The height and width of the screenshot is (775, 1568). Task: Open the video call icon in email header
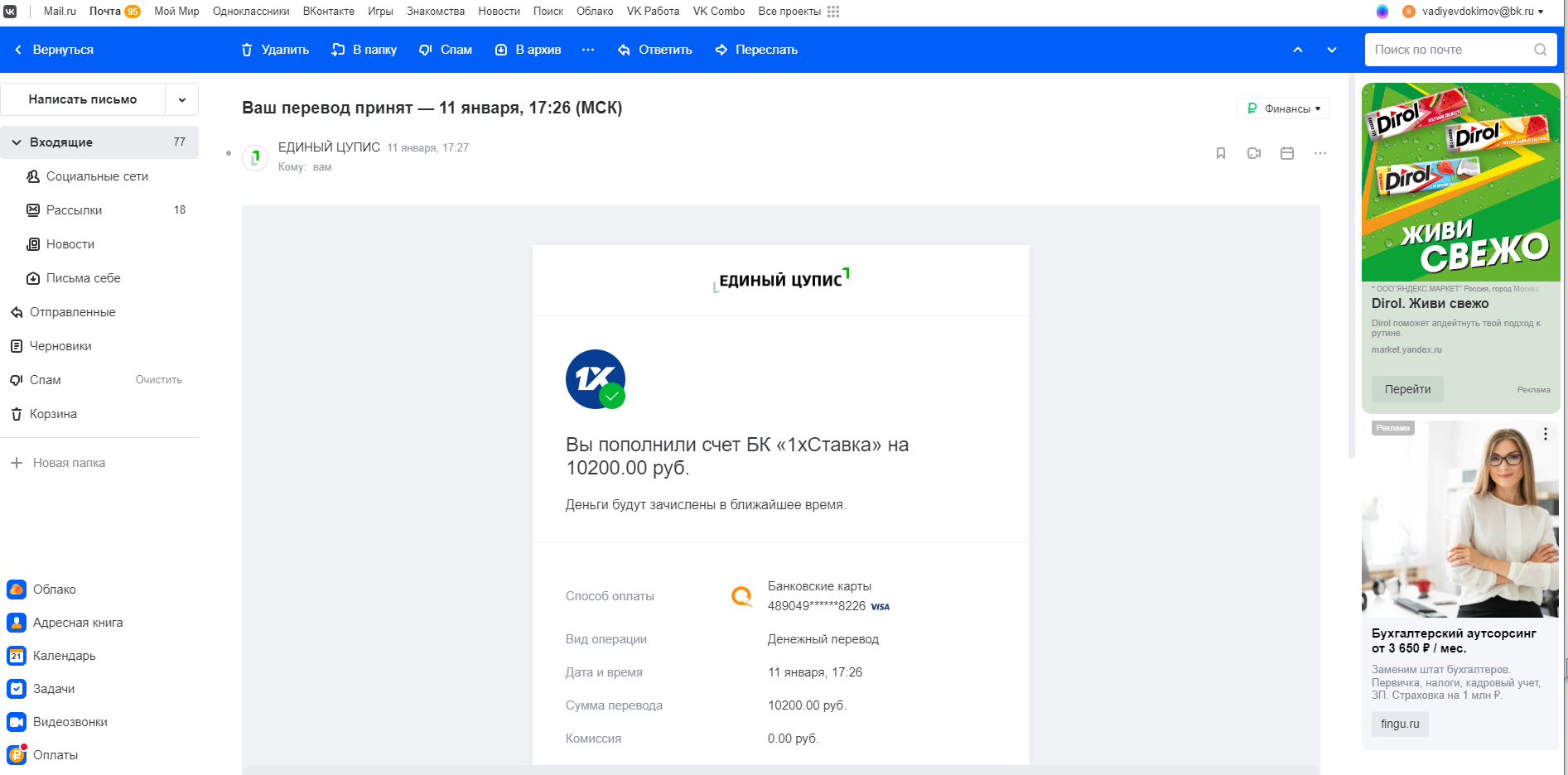1253,153
